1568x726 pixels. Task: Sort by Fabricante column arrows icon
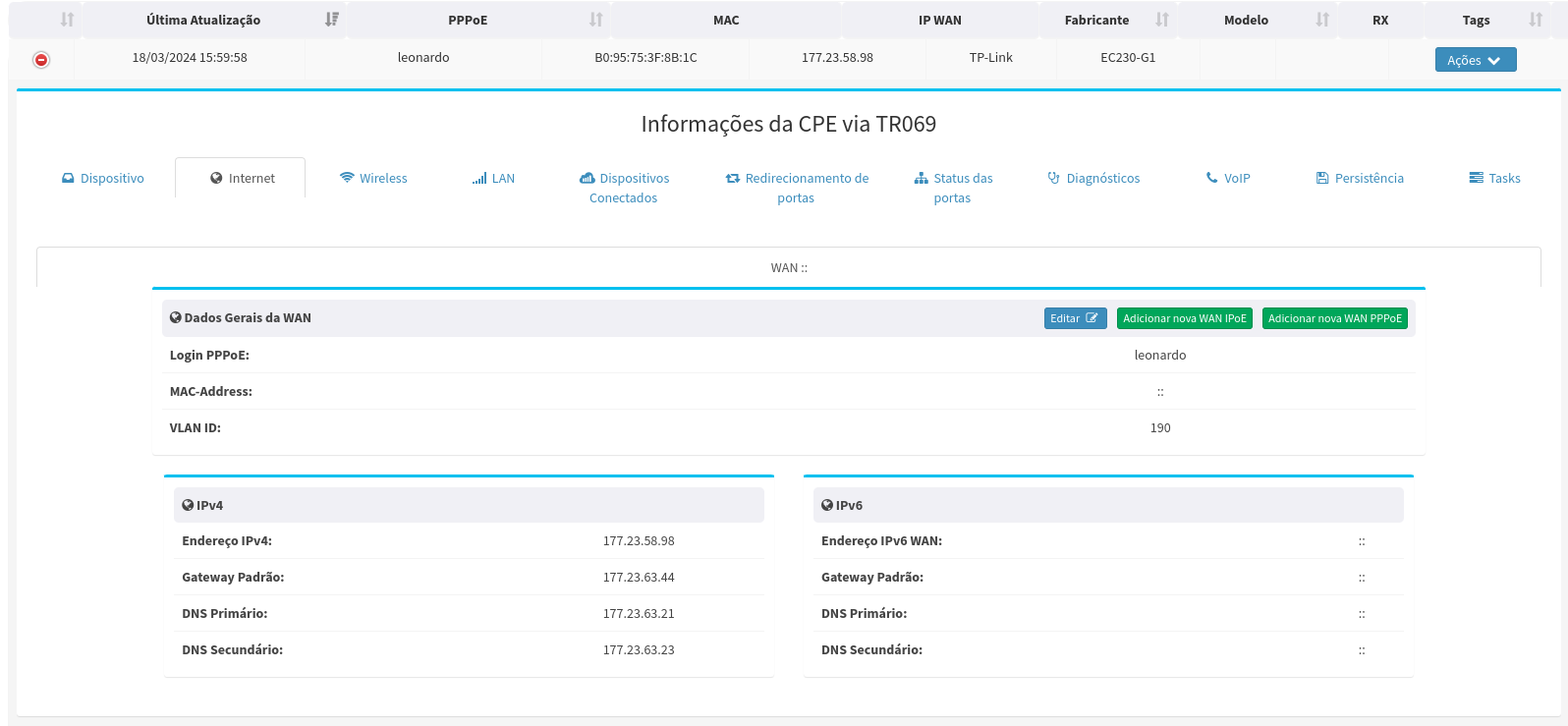point(1162,20)
